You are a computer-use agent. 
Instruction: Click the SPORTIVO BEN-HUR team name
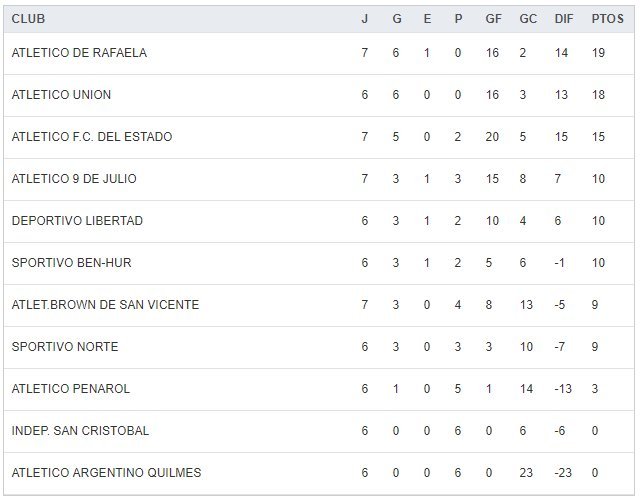[x=71, y=263]
